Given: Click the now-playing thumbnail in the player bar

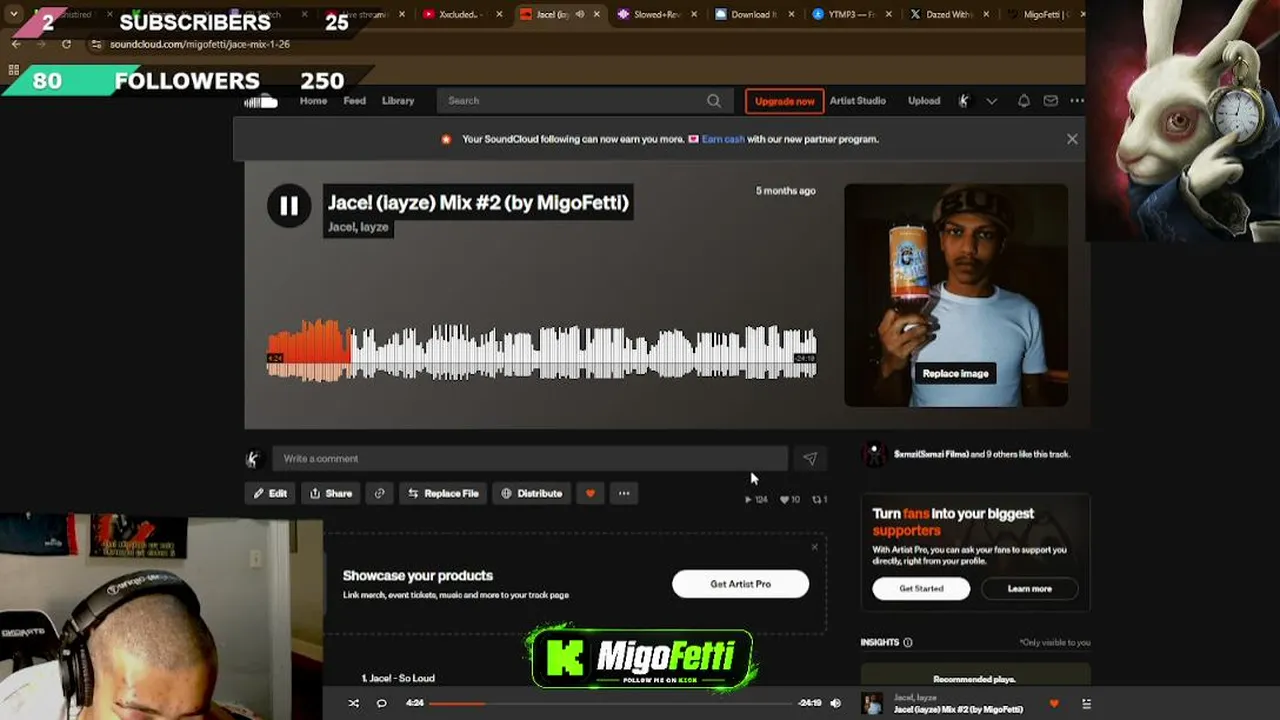Looking at the screenshot, I should tap(873, 704).
